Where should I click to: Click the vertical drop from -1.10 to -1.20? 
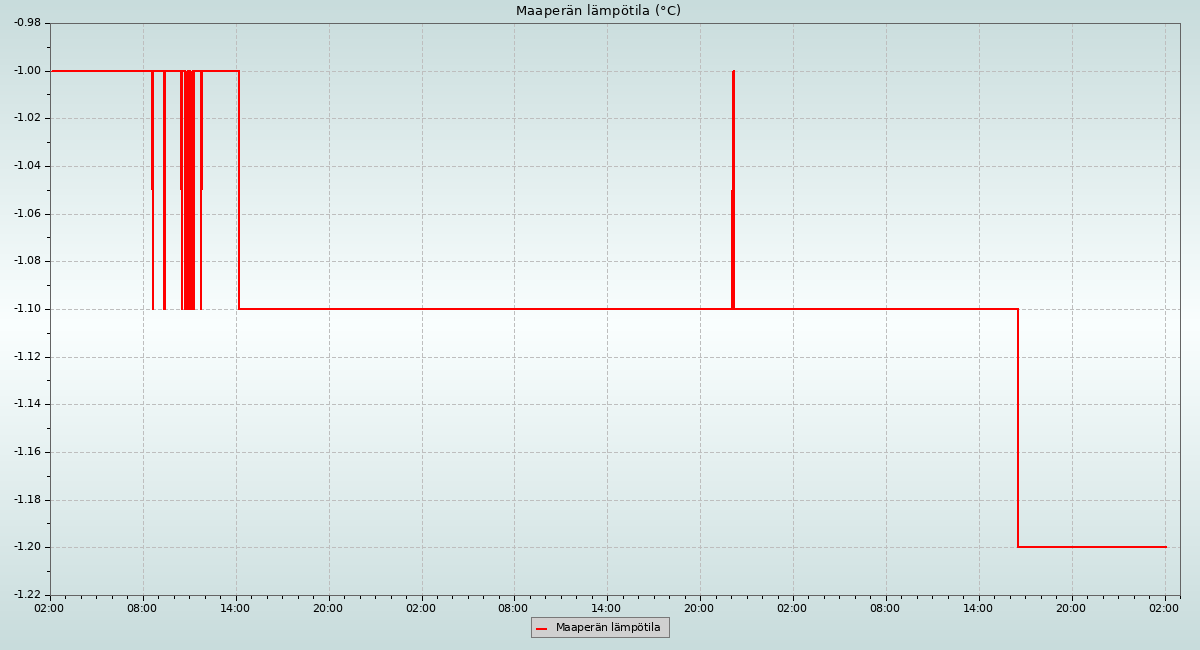(x=1018, y=428)
